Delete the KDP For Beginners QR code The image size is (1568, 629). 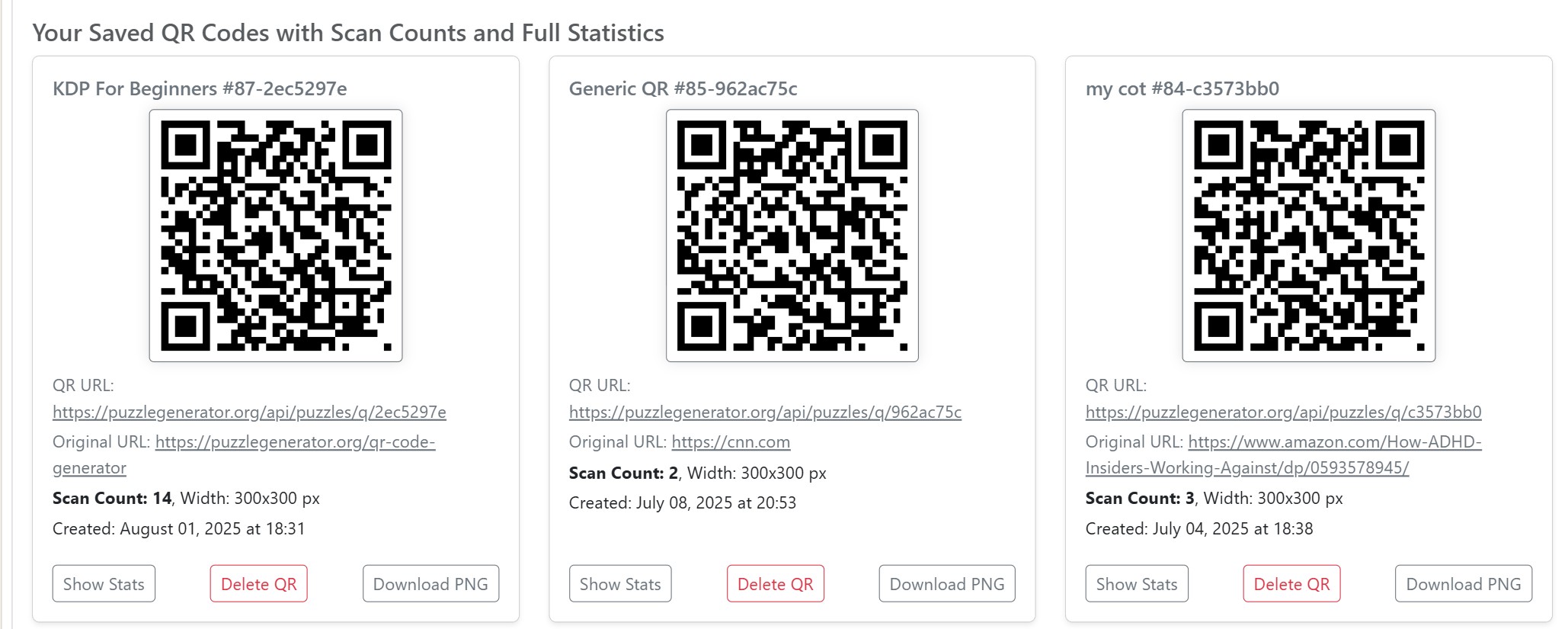click(258, 582)
